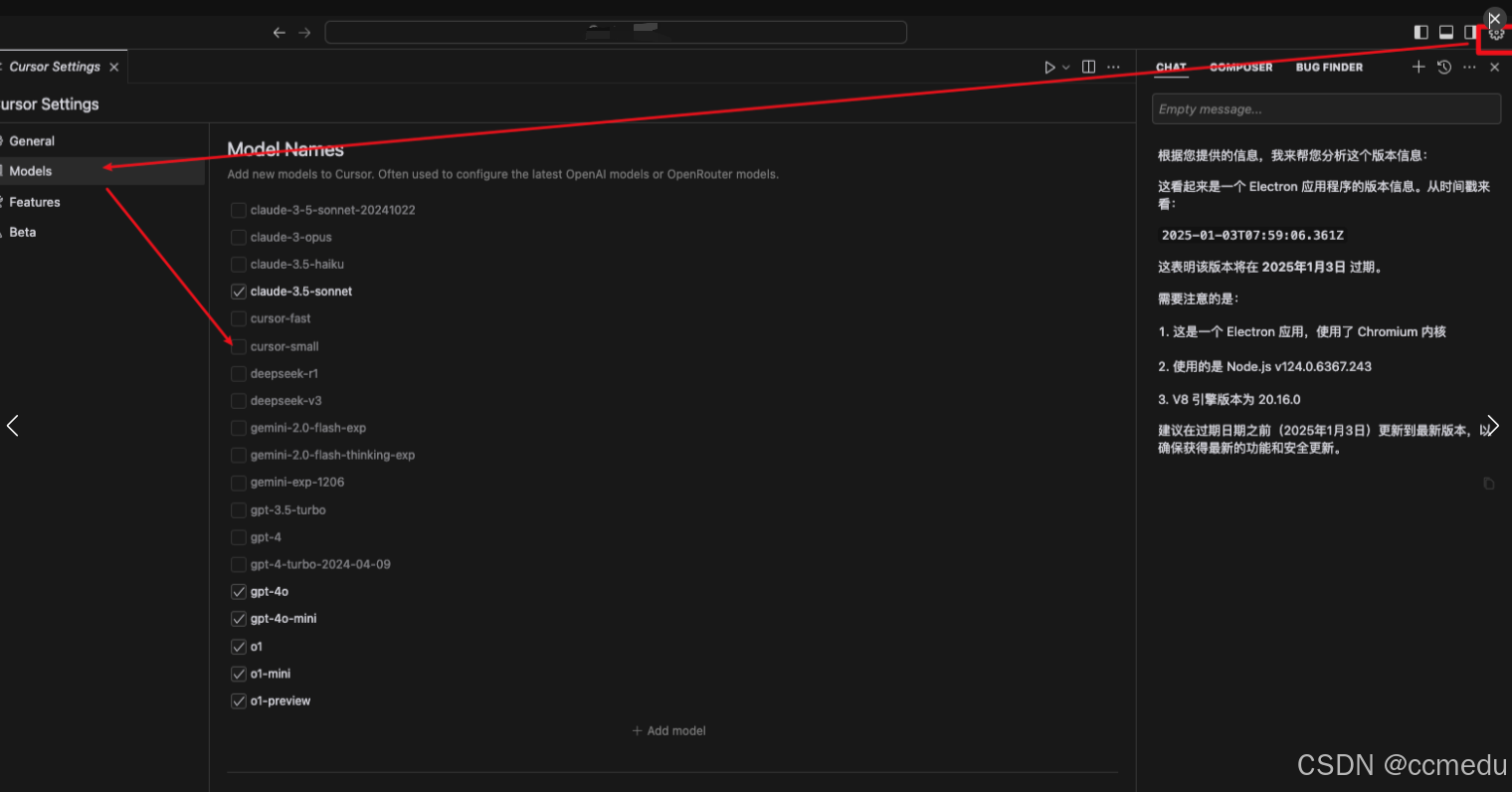Open chat panel more options ellipsis

click(1469, 67)
